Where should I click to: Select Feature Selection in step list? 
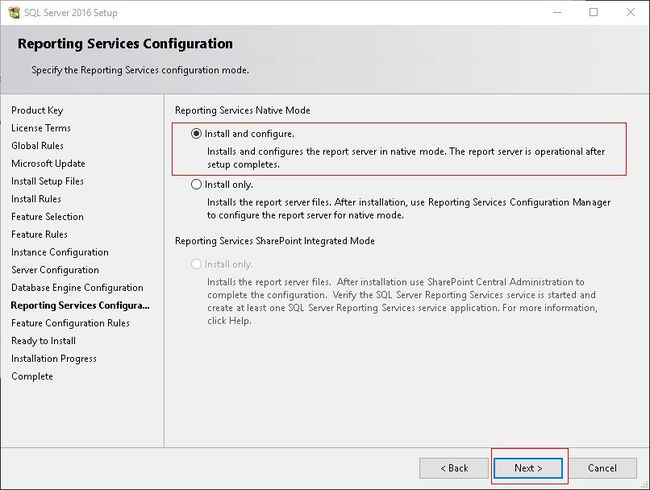click(47, 217)
